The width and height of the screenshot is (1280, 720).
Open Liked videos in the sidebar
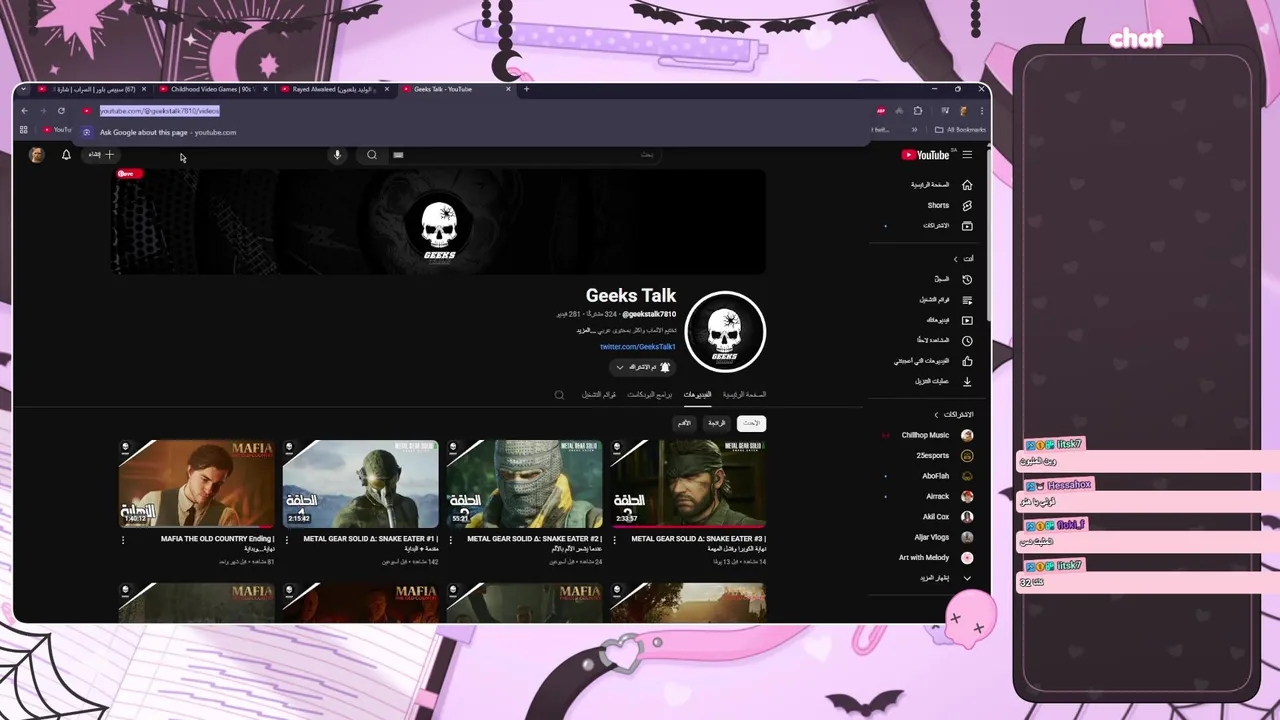(935, 361)
